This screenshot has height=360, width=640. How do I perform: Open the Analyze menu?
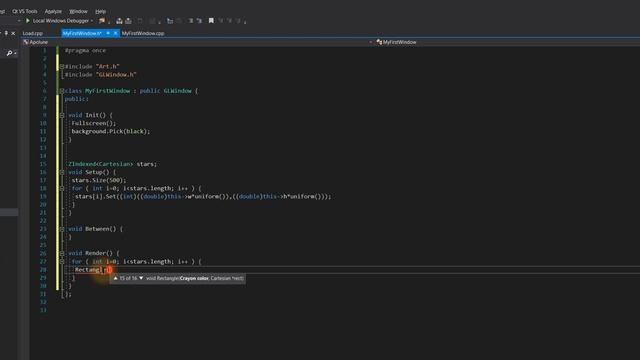click(53, 11)
